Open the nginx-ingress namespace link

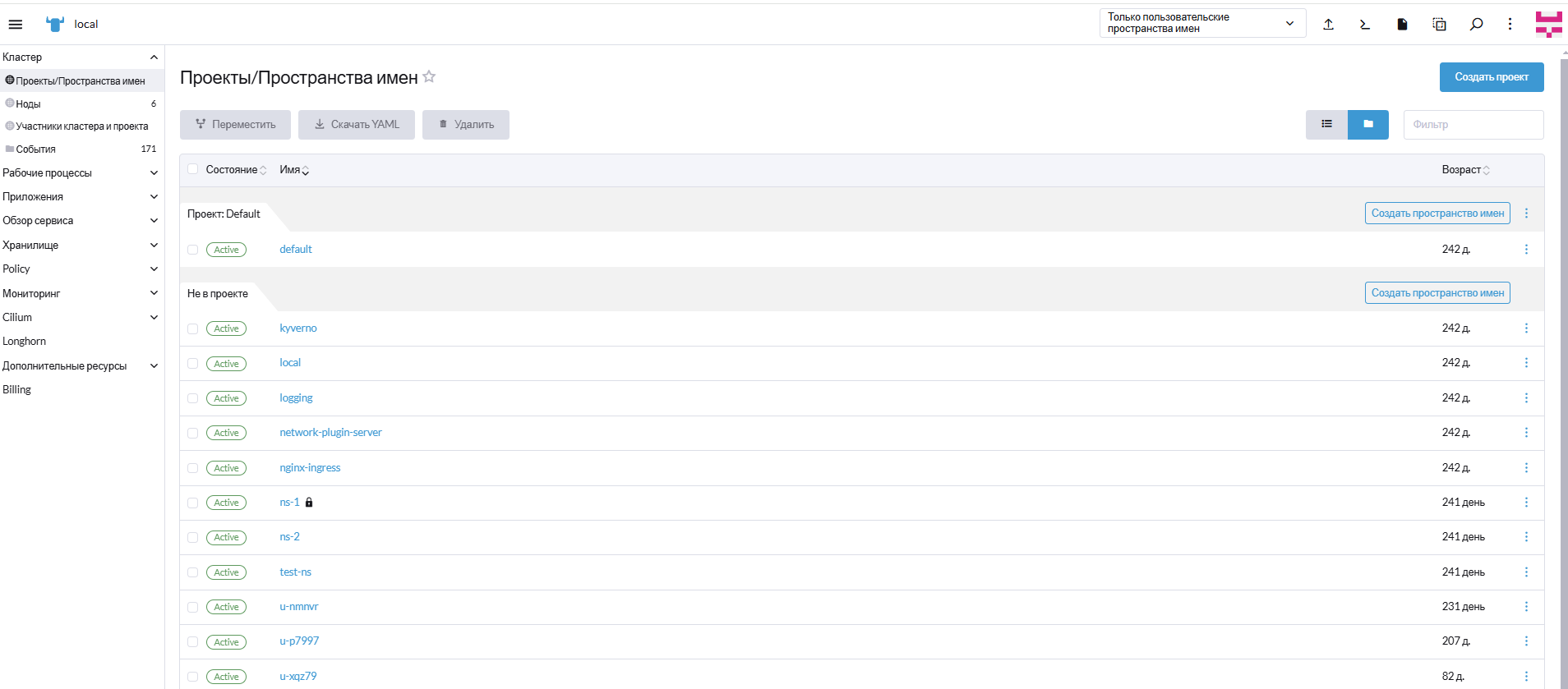click(x=310, y=468)
